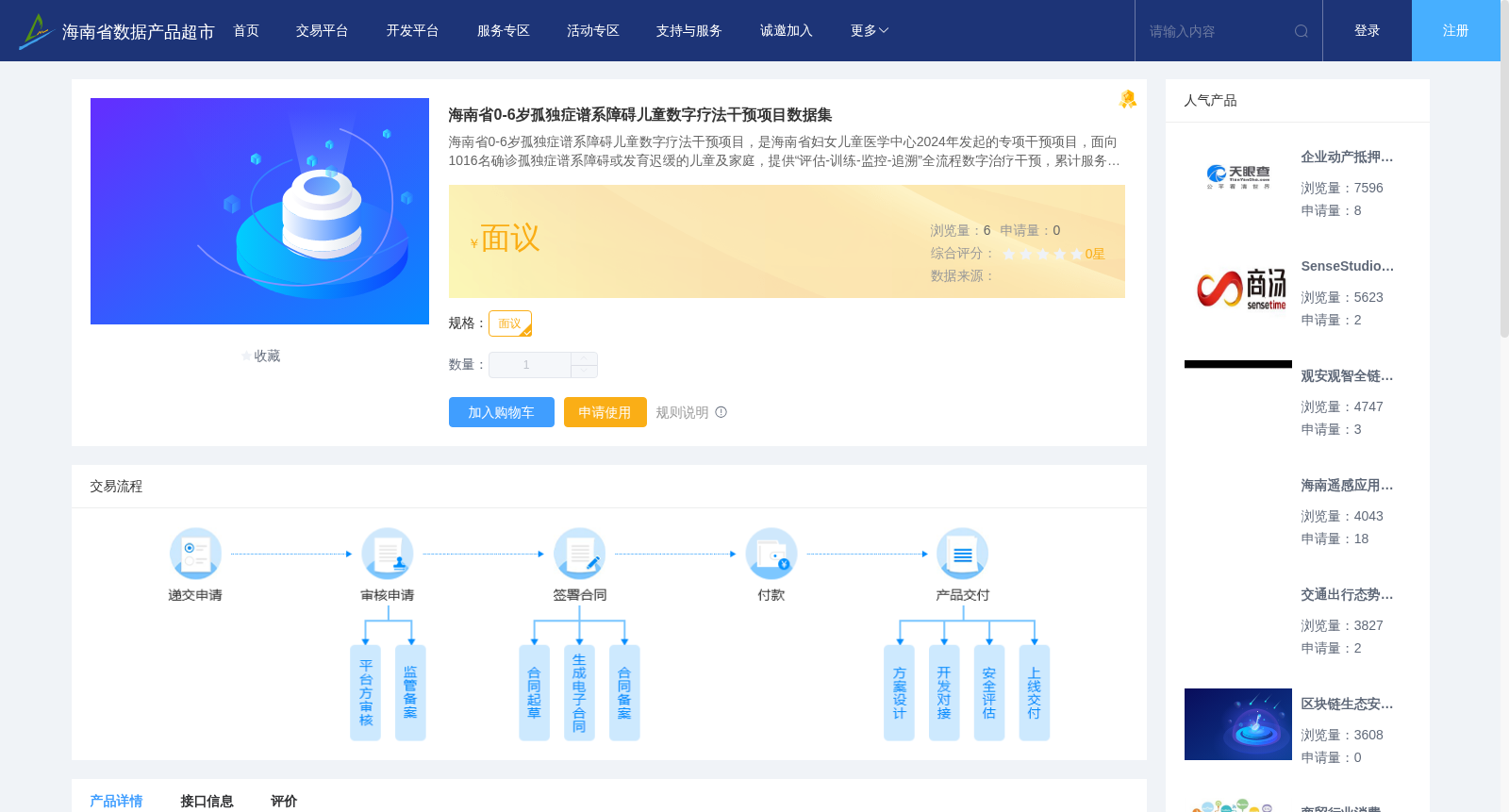1509x812 pixels.
Task: Click the 方案设计 sub-step box
Action: click(x=899, y=693)
